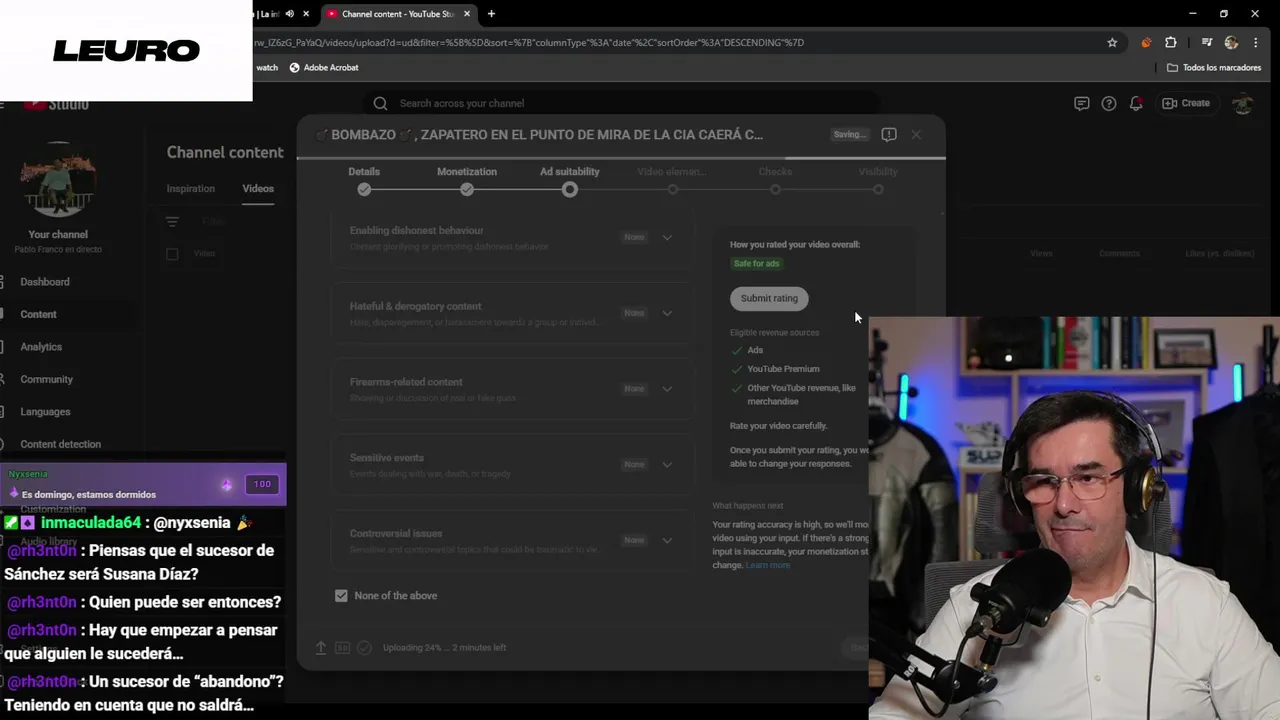Open the send feedback icon in Studio header
This screenshot has width=1280, height=720.
1081,103
